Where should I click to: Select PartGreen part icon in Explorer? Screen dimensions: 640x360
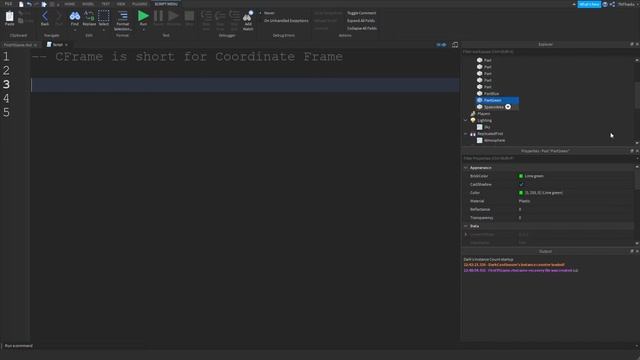point(480,100)
